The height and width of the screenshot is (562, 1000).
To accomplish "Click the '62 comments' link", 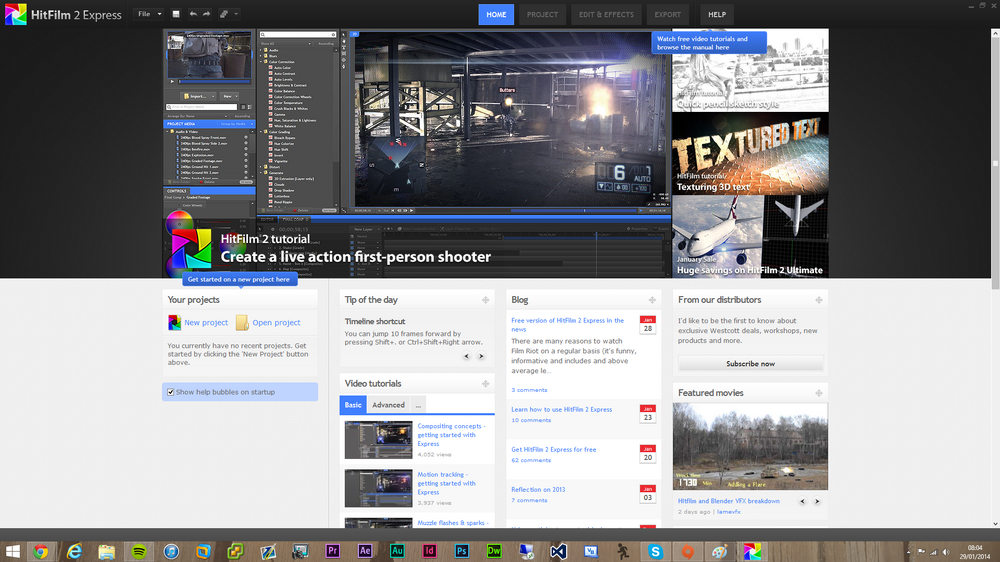I will (531, 461).
